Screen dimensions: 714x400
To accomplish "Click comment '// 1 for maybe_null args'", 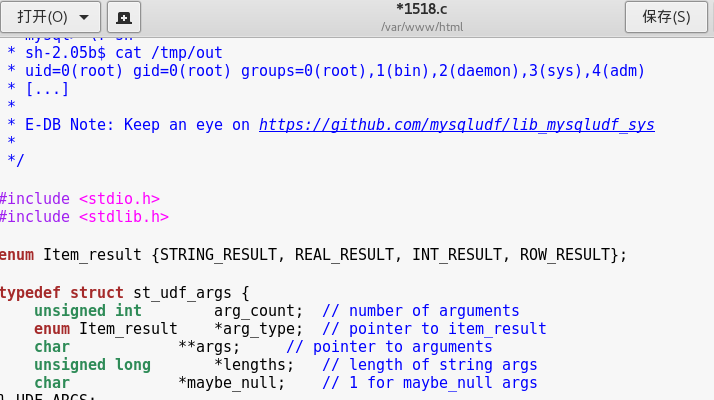I will point(430,383).
